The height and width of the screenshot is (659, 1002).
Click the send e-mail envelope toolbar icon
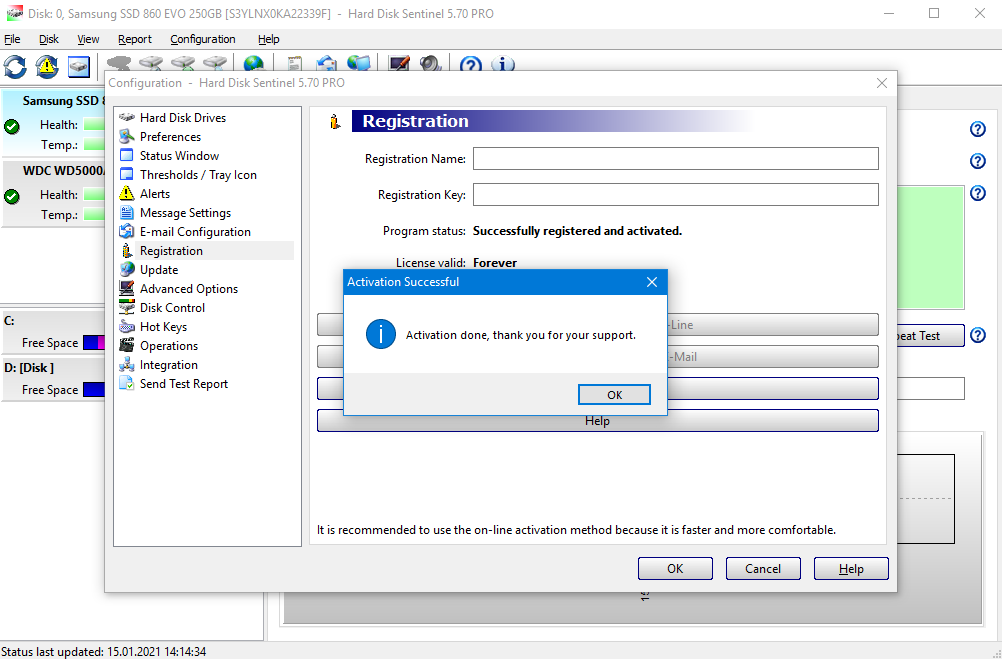point(327,63)
